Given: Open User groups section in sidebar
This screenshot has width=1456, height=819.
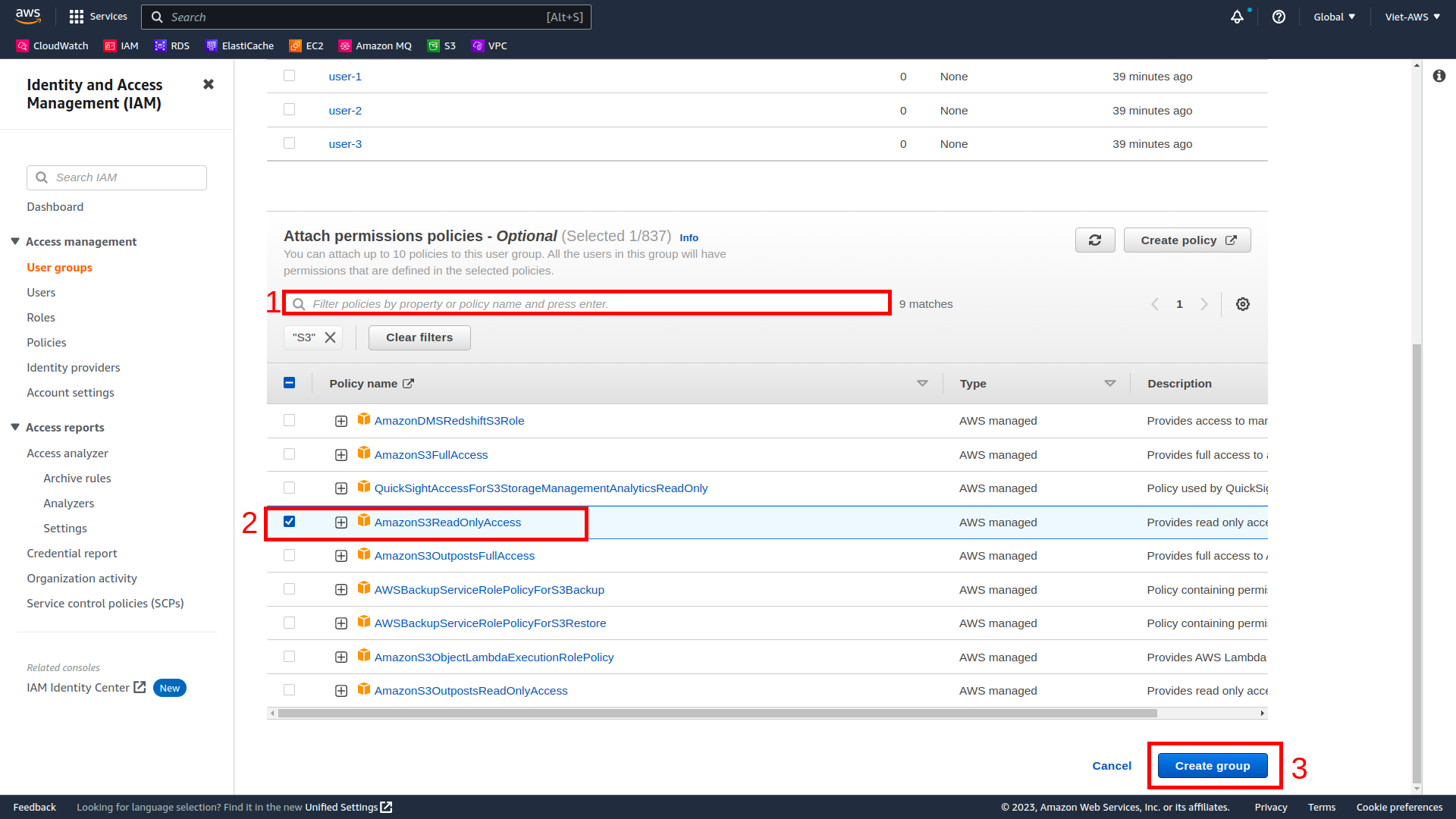Looking at the screenshot, I should (59, 267).
